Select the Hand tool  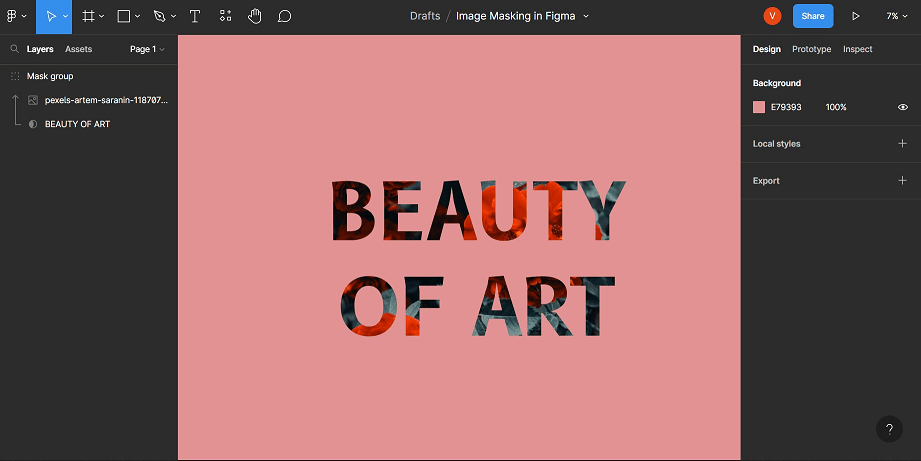[254, 16]
